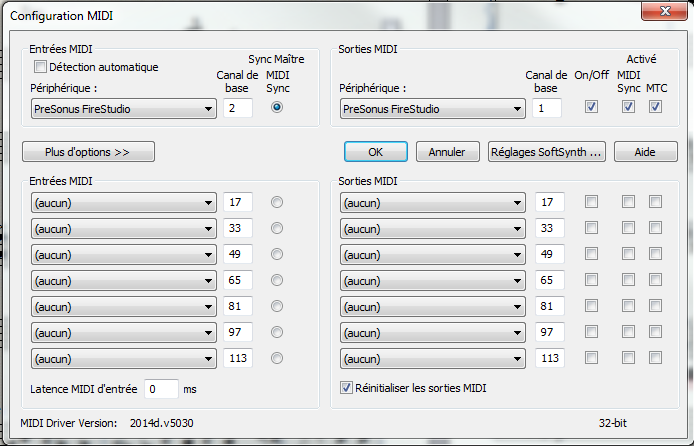The image size is (694, 446).
Task: Uncheck Réinitialiser les sorties MIDI
Action: (x=347, y=387)
